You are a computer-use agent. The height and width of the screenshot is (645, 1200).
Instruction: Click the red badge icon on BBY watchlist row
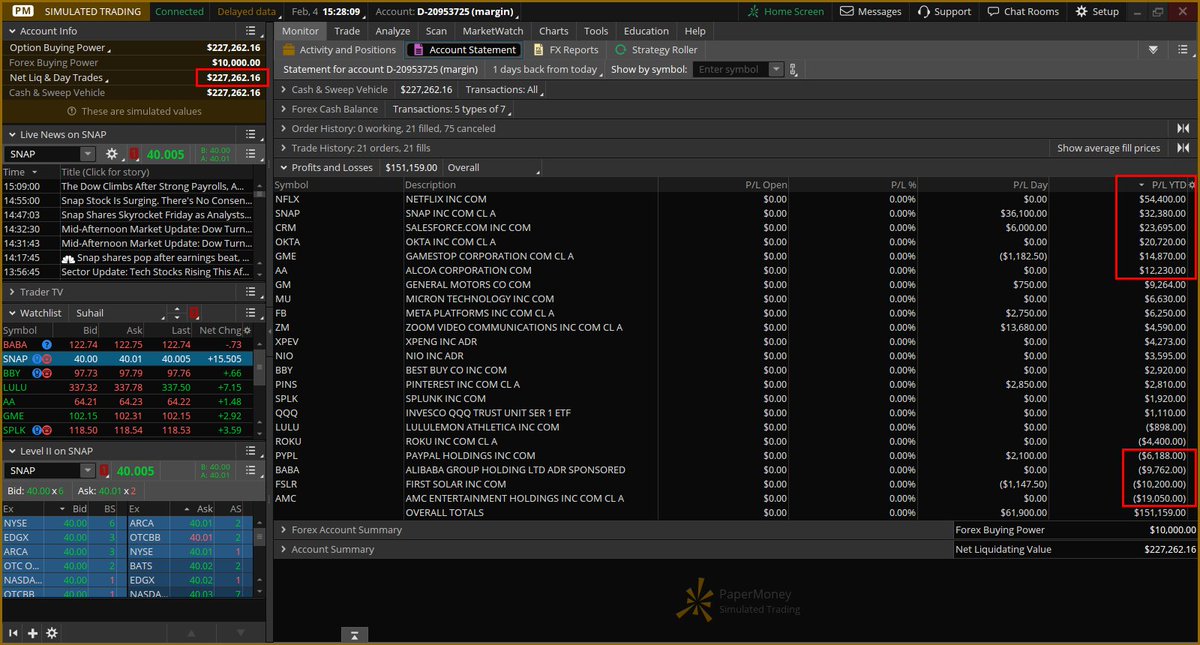47,373
